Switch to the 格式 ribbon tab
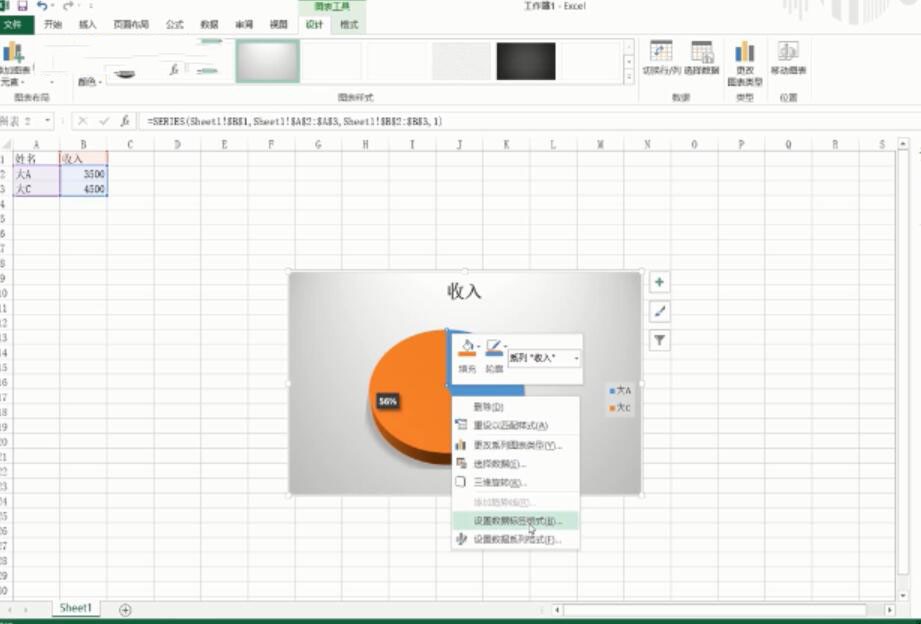 point(348,24)
